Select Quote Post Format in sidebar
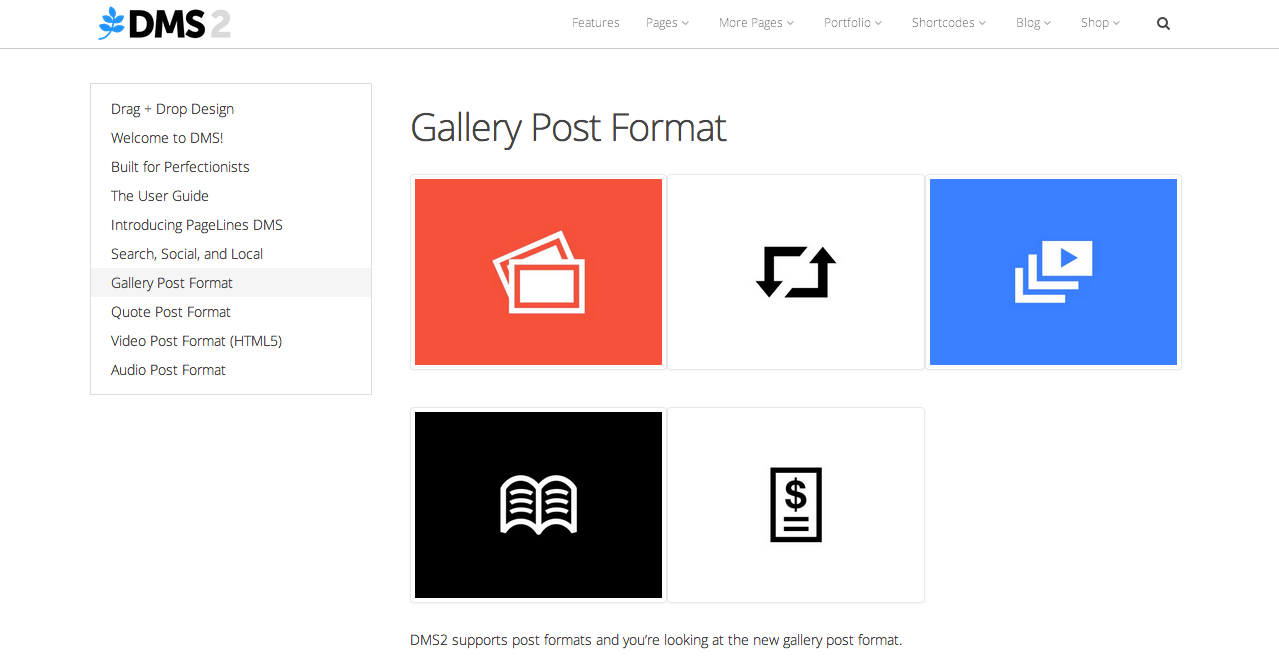Screen dimensions: 1279x660 (x=171, y=312)
